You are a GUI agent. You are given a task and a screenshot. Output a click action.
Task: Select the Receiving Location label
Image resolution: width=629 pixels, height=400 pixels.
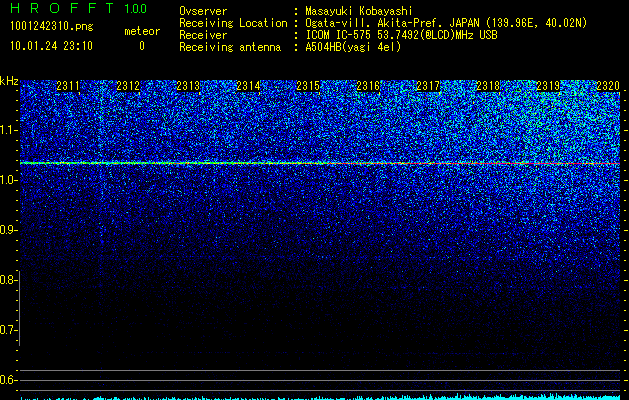[233, 23]
